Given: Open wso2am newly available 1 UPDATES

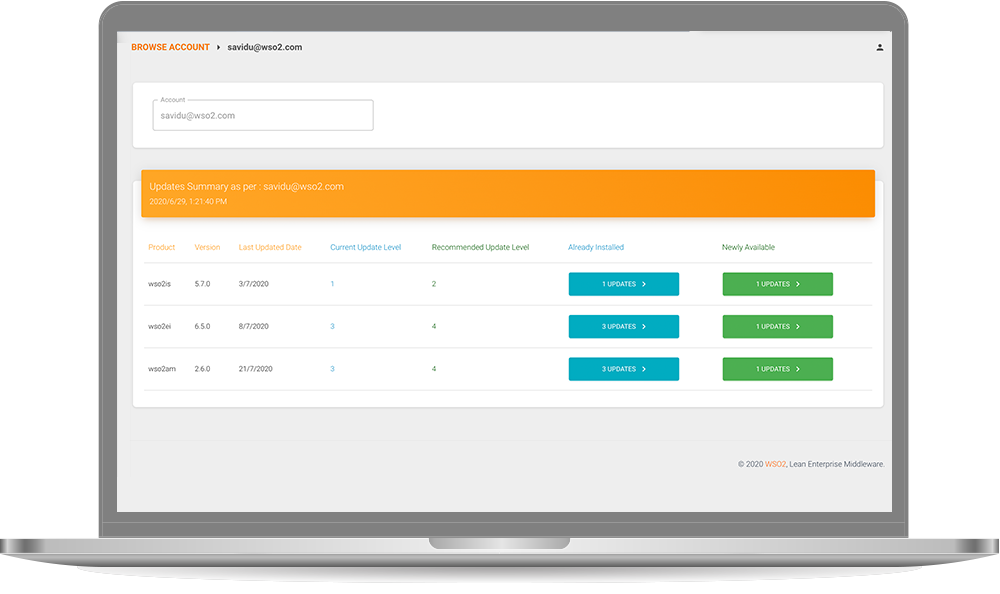Looking at the screenshot, I should [x=777, y=369].
